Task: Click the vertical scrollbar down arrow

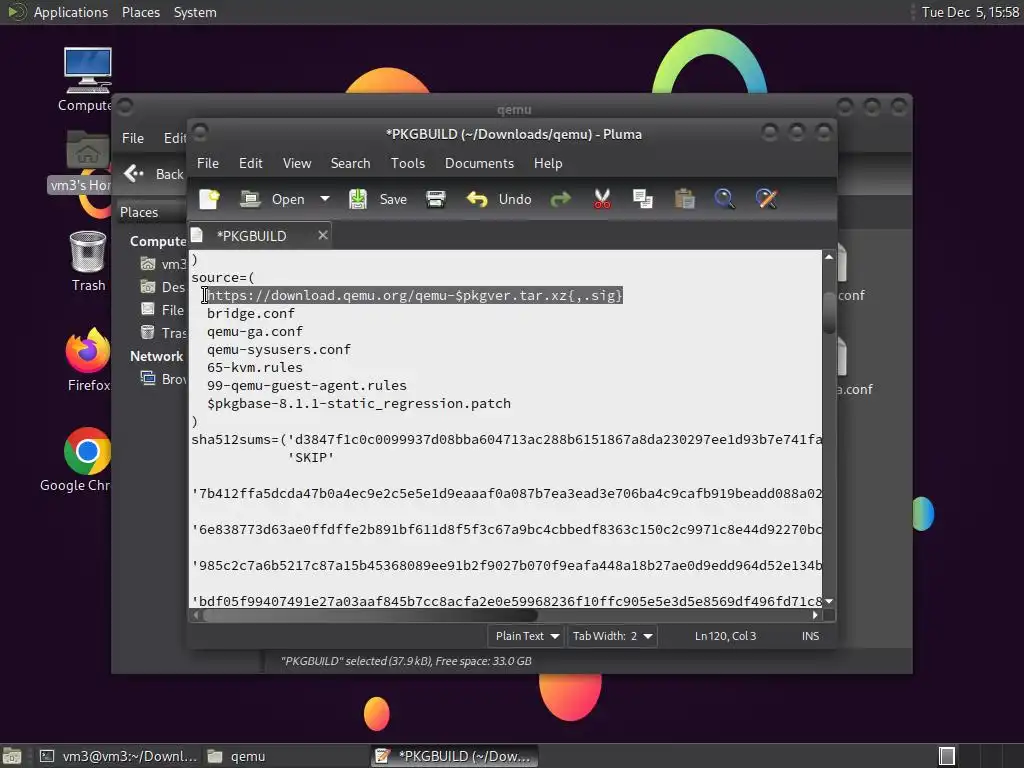Action: (x=829, y=601)
